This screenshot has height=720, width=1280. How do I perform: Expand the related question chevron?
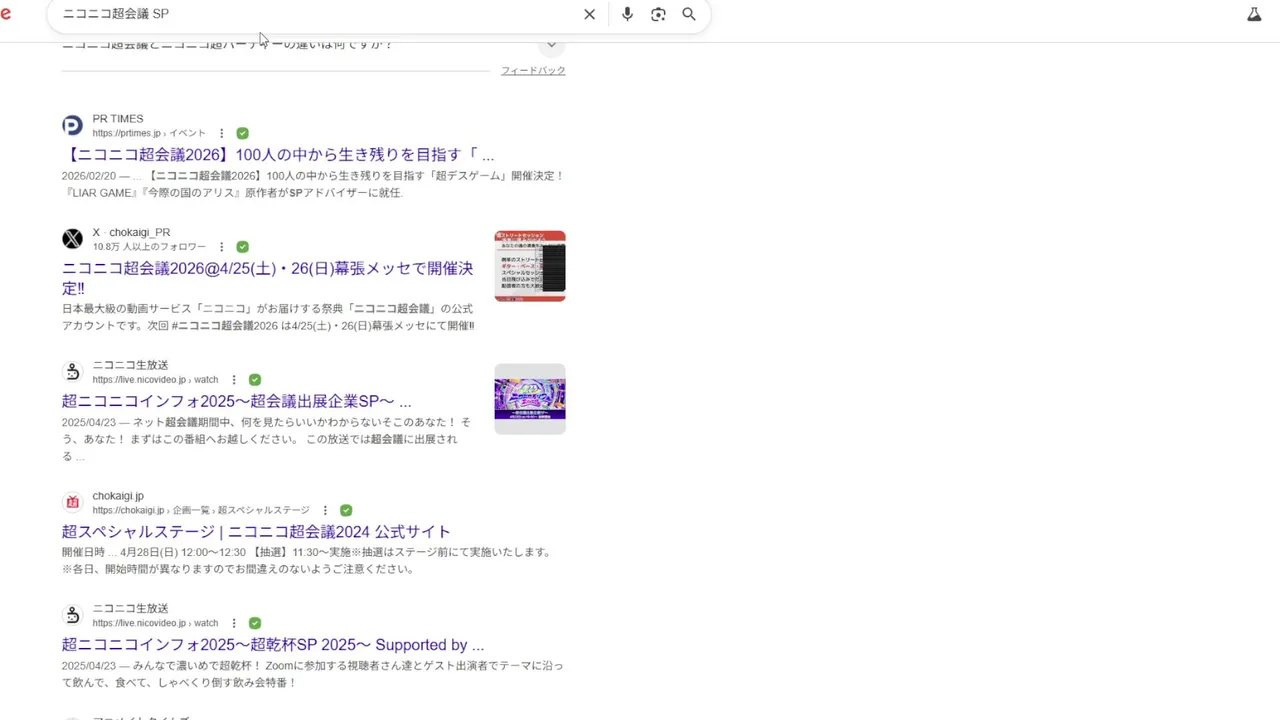pyautogui.click(x=551, y=45)
